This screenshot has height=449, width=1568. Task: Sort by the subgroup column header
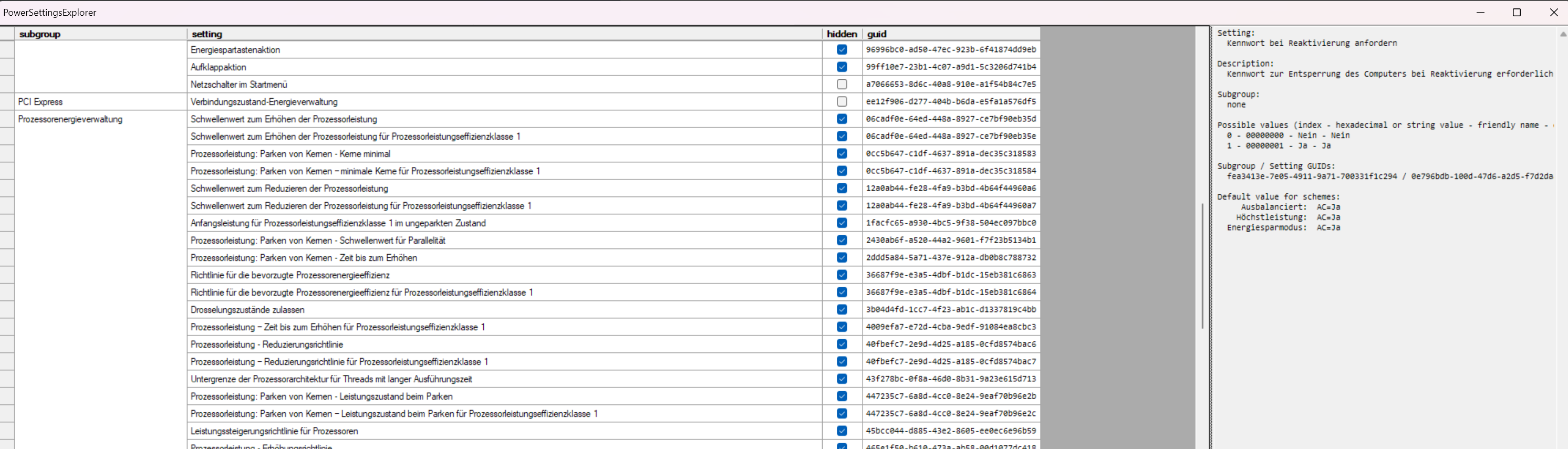click(100, 34)
